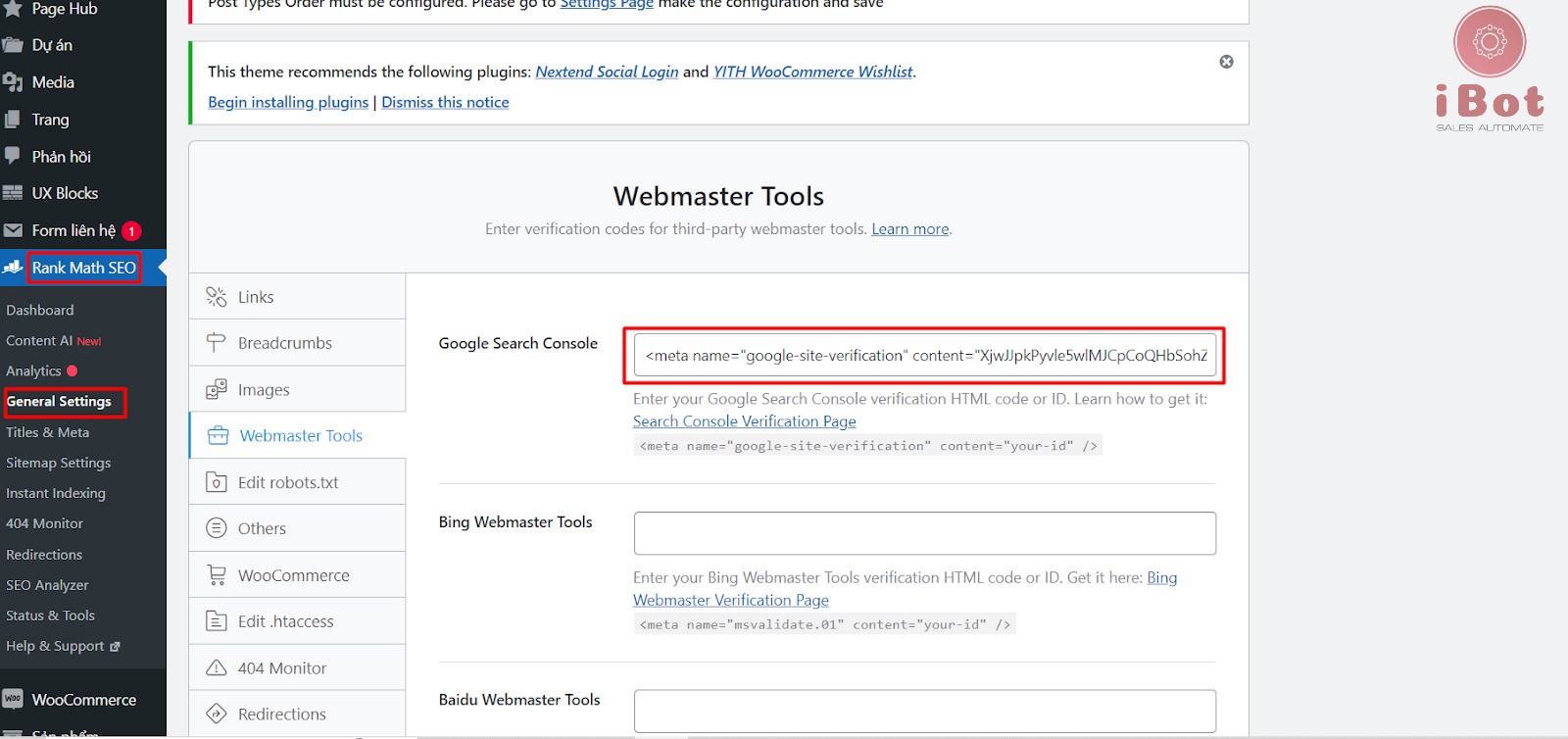The width and height of the screenshot is (1568, 739).
Task: Click the Settings Page link at top
Action: [607, 4]
